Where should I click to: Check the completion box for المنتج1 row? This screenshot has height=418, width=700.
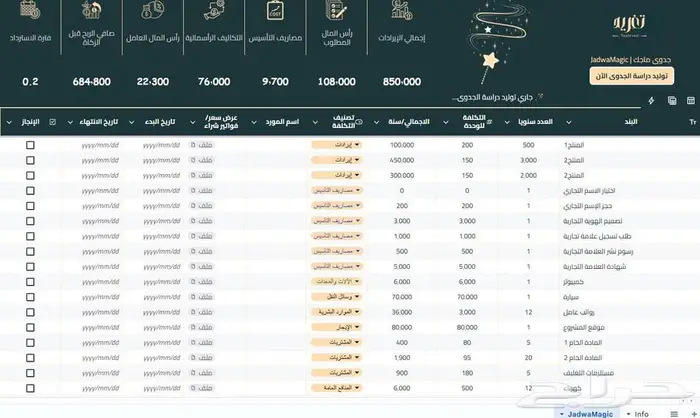tap(30, 145)
